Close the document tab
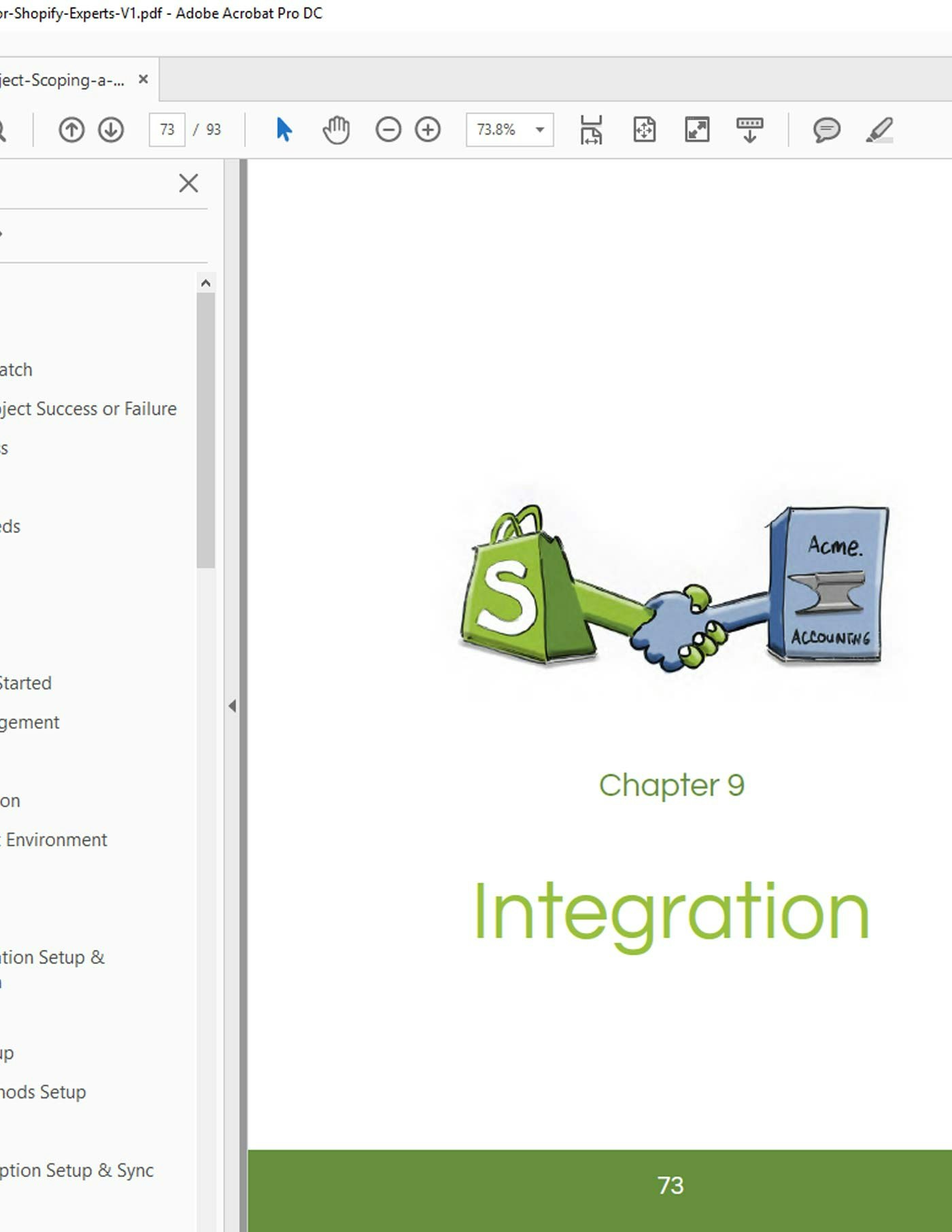 143,80
